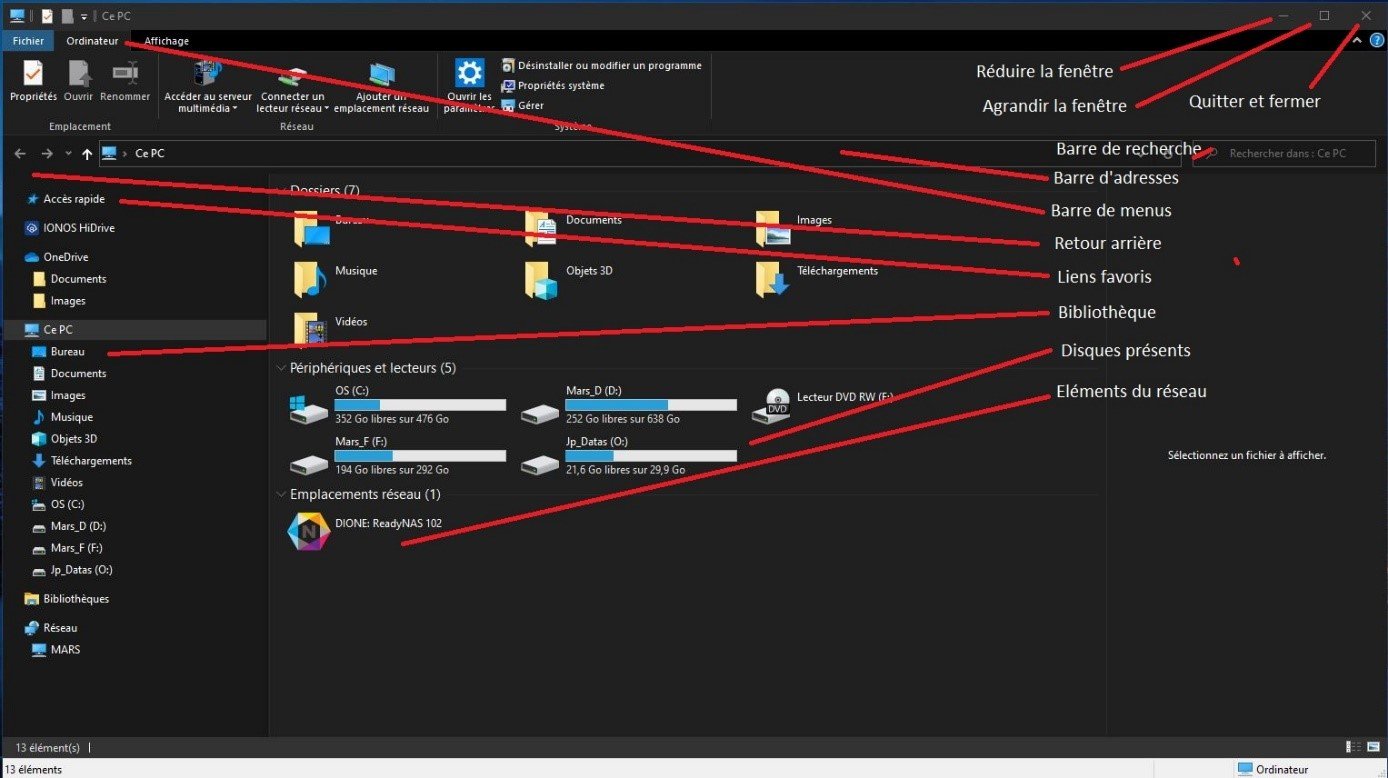The height and width of the screenshot is (778, 1388).
Task: Select the Musique folder in main pane
Action: coord(336,280)
